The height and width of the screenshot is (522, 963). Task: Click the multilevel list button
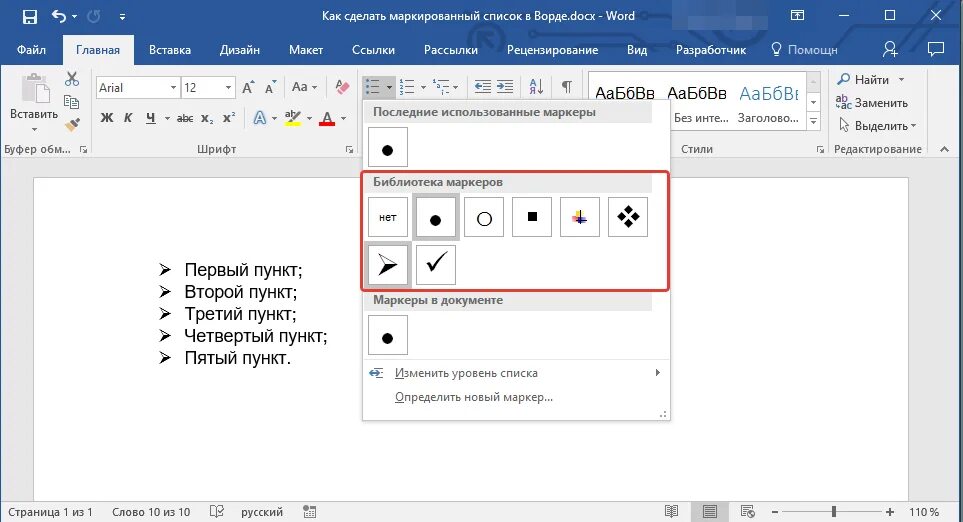[441, 87]
